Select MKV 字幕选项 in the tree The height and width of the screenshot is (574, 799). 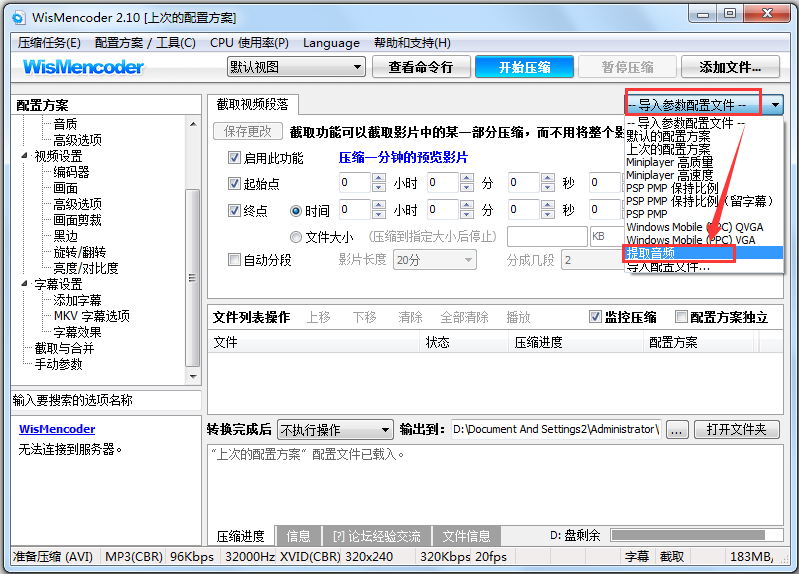92,316
